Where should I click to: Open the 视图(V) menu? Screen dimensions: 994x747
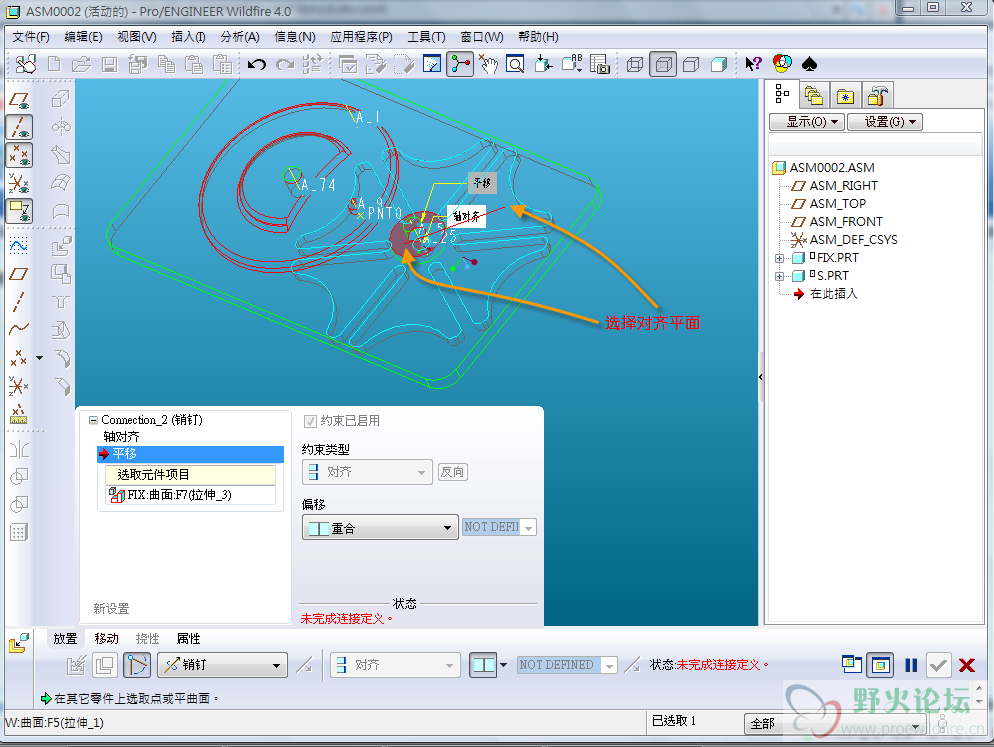[137, 37]
